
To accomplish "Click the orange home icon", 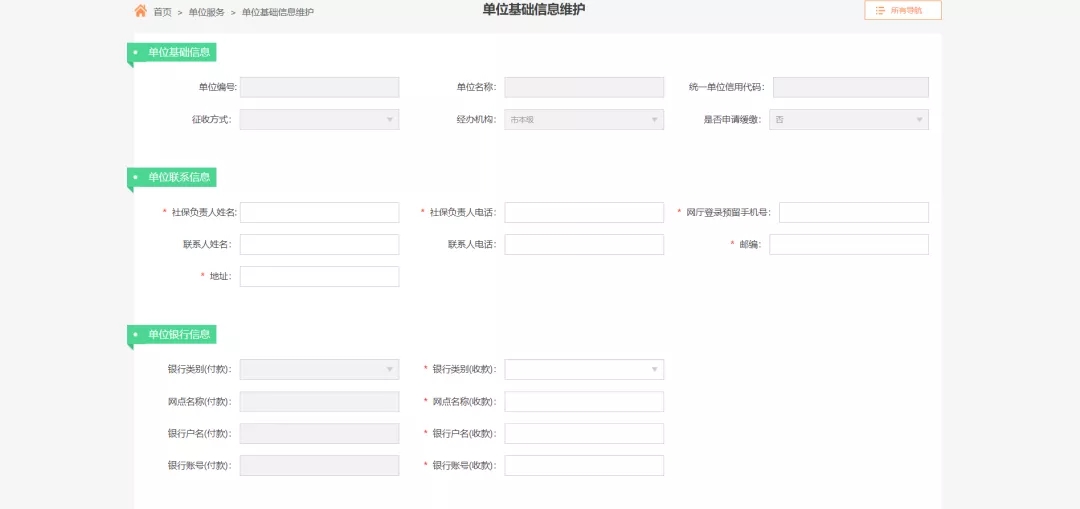I will pos(141,11).
